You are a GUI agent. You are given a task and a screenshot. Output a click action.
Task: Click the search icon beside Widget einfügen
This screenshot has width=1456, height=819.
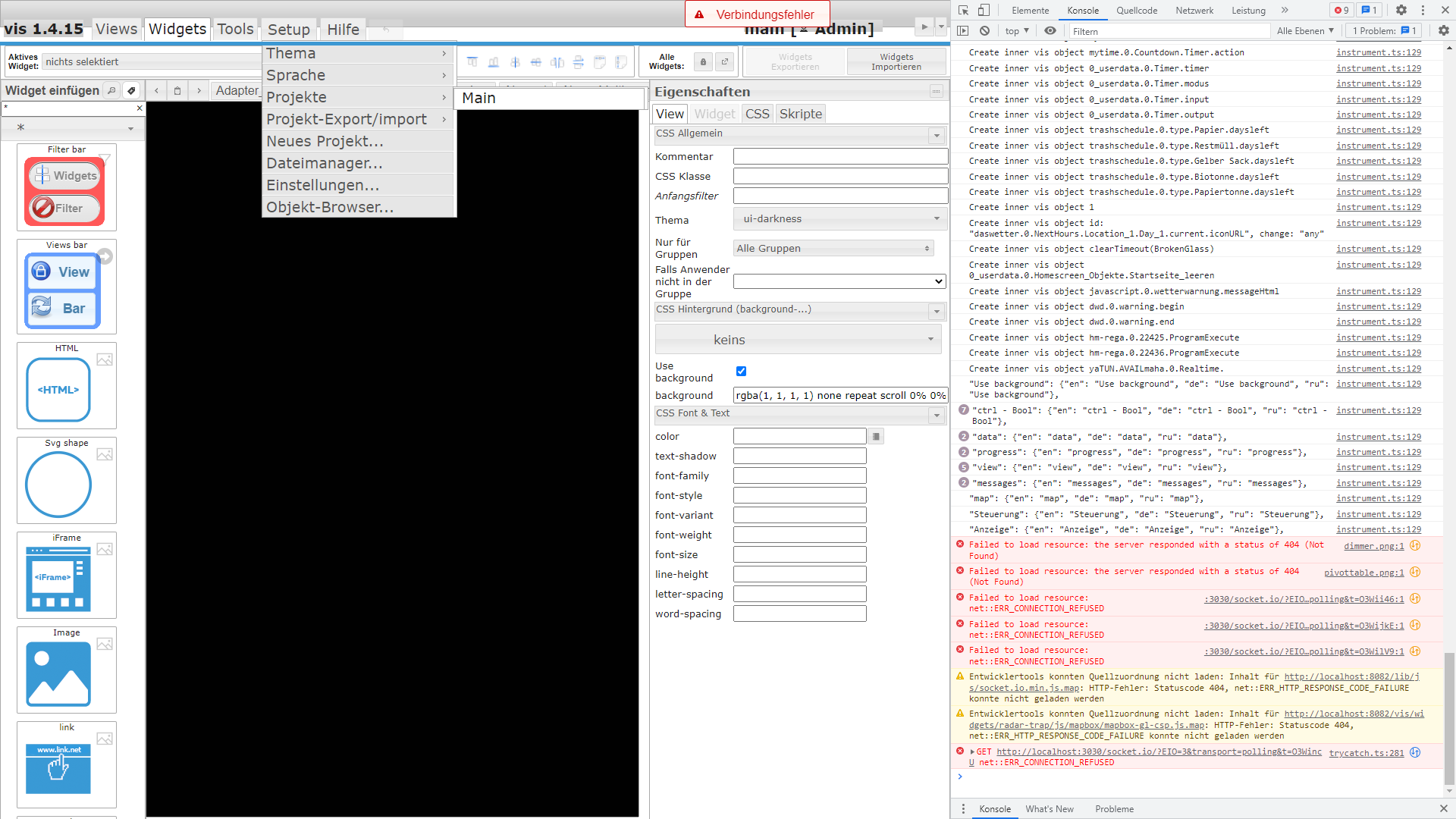click(111, 91)
